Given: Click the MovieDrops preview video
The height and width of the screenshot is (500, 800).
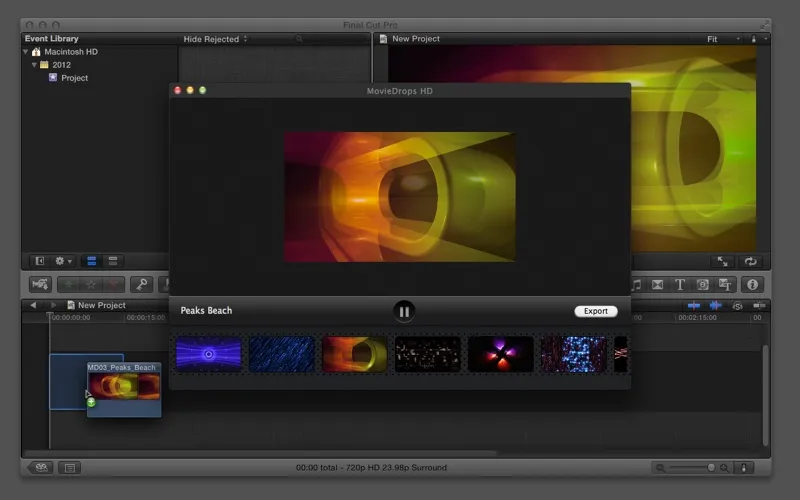Looking at the screenshot, I should pos(399,197).
